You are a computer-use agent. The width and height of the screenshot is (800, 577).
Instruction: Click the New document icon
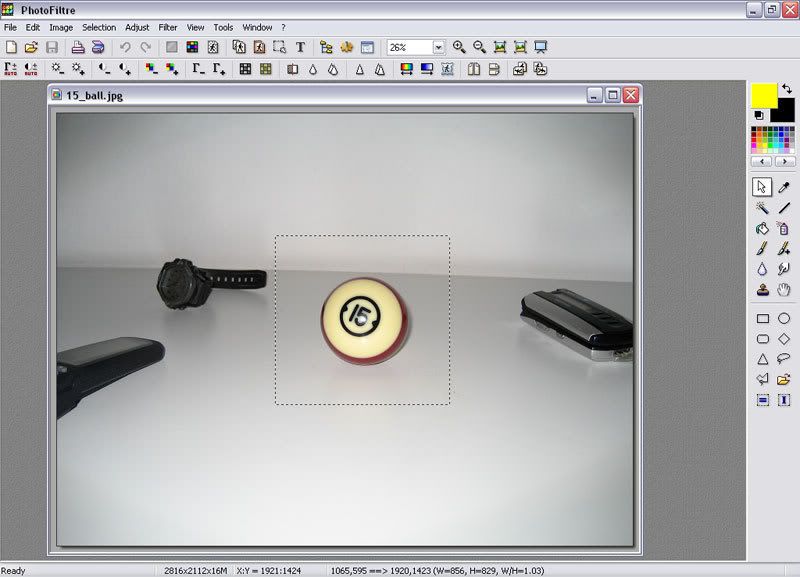pos(11,47)
